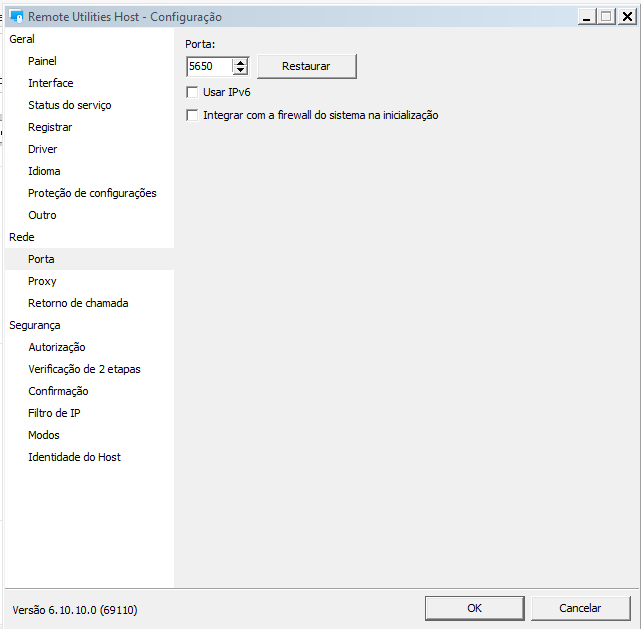Increase port number with up arrow

(240, 62)
